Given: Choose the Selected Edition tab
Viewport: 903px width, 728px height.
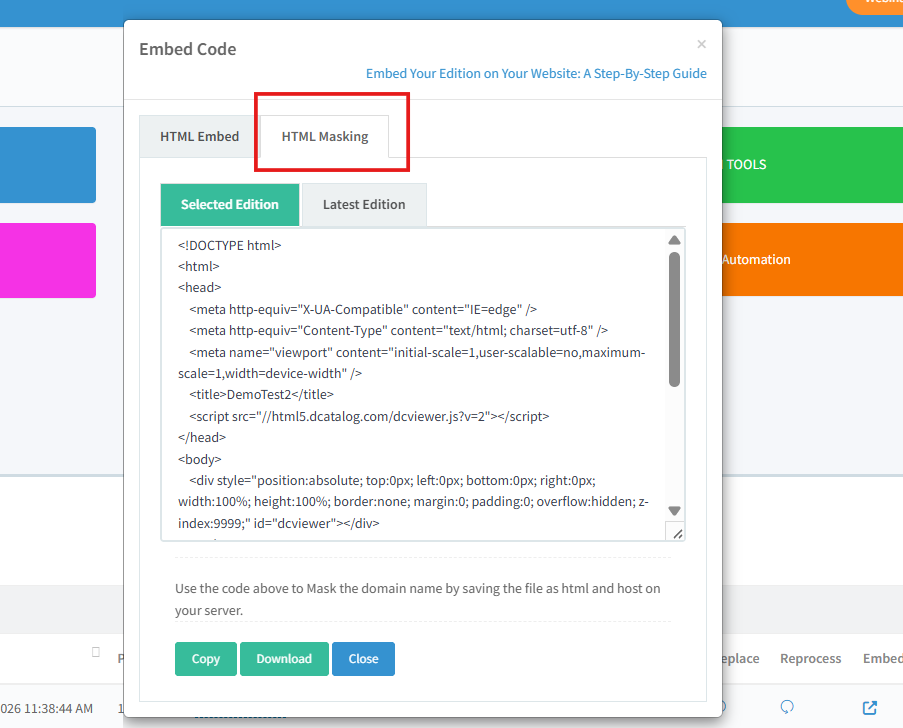Looking at the screenshot, I should 229,205.
